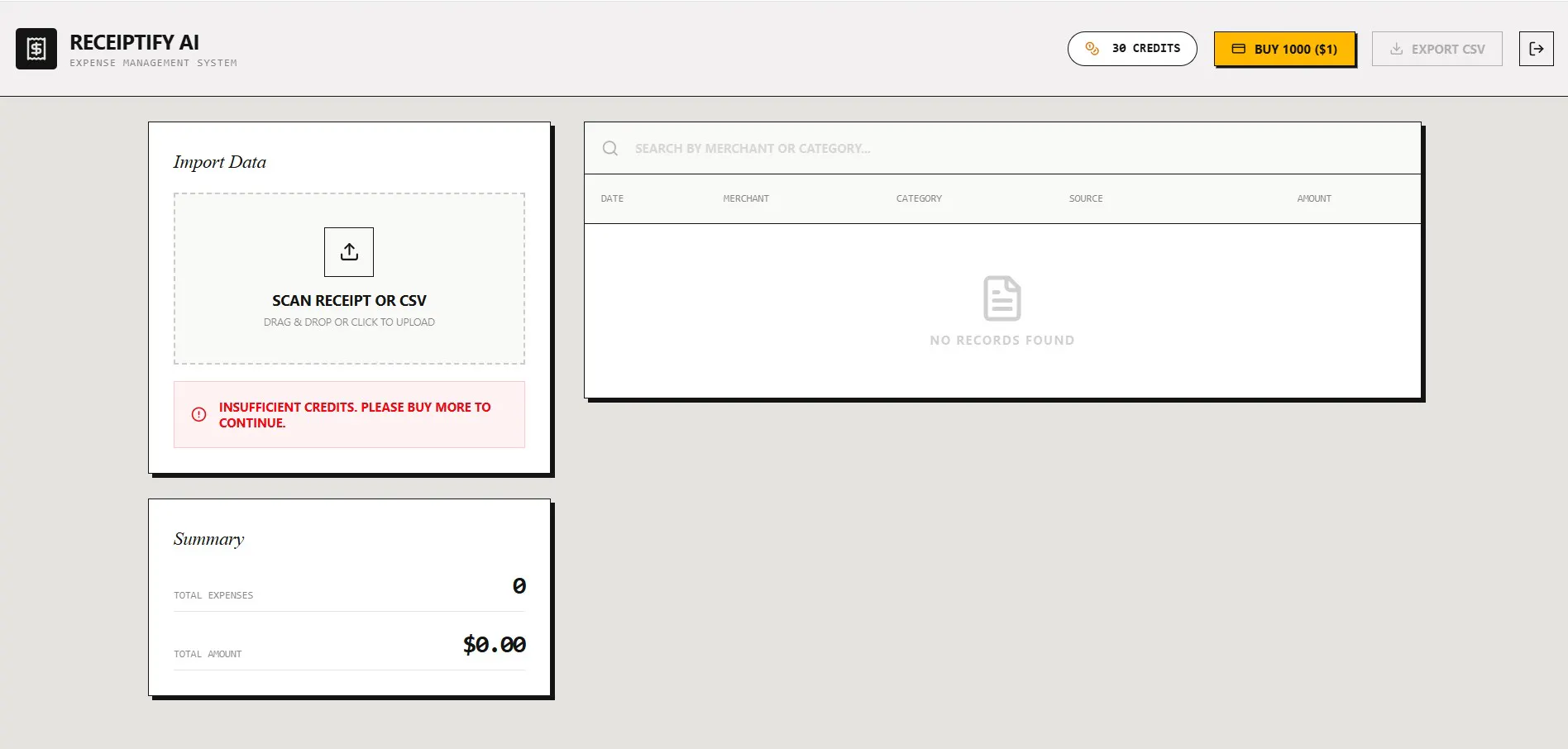Click the Total Expenses label
The height and width of the screenshot is (749, 1568).
click(x=213, y=595)
